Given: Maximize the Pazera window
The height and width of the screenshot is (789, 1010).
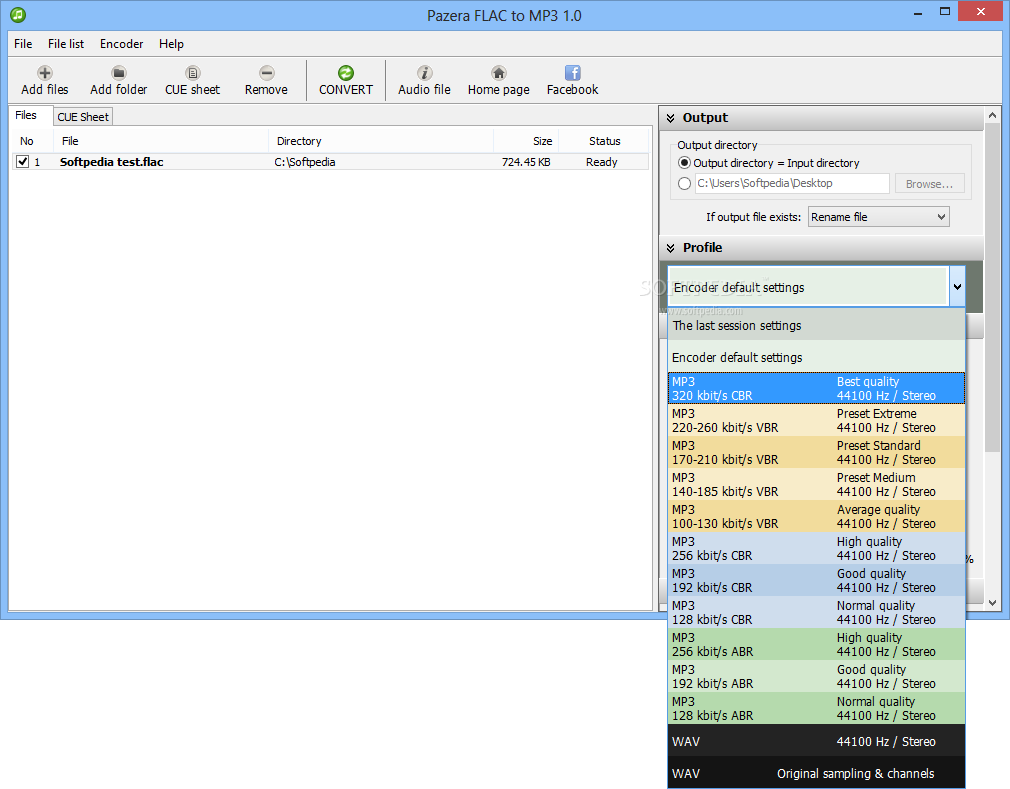Looking at the screenshot, I should coord(945,12).
